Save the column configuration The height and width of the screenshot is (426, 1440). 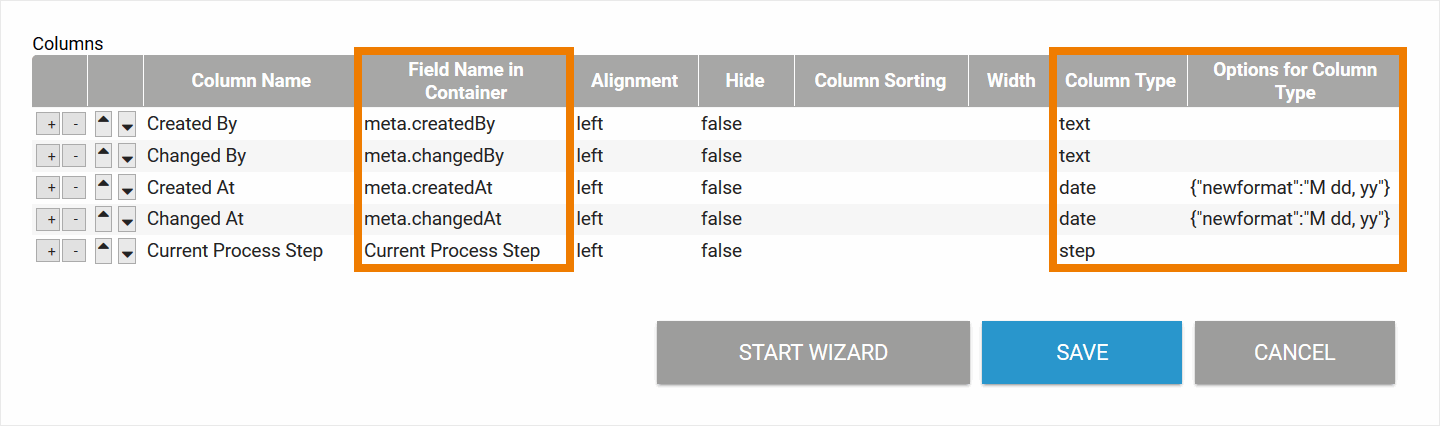point(1082,352)
